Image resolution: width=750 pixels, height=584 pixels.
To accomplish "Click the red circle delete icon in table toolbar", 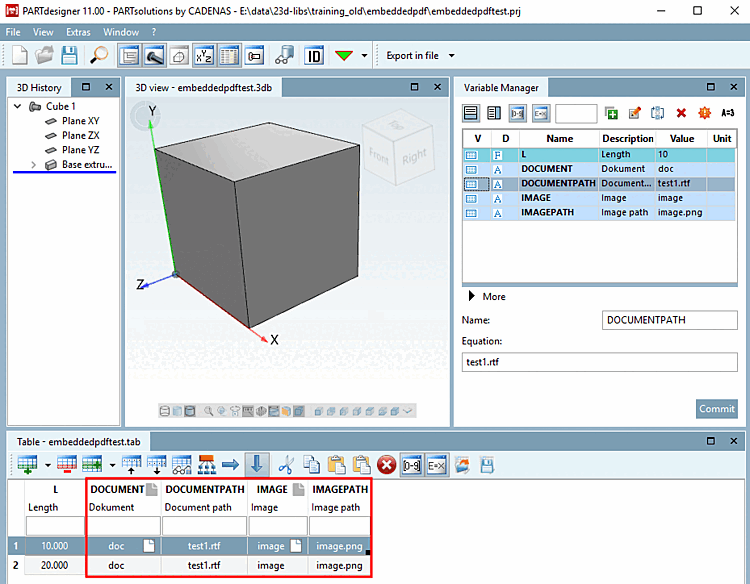I will (386, 464).
